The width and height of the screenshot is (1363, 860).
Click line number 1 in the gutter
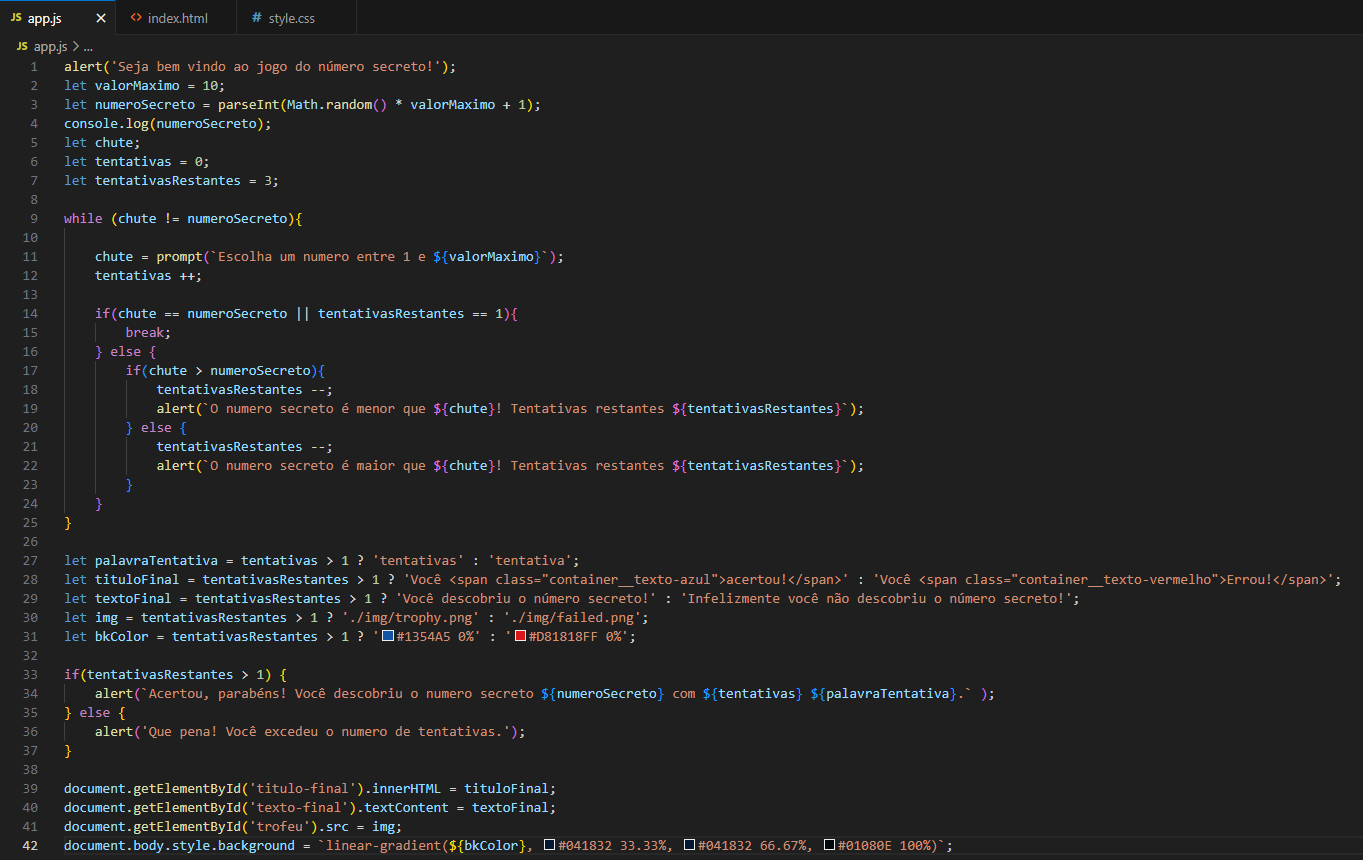[x=34, y=67]
